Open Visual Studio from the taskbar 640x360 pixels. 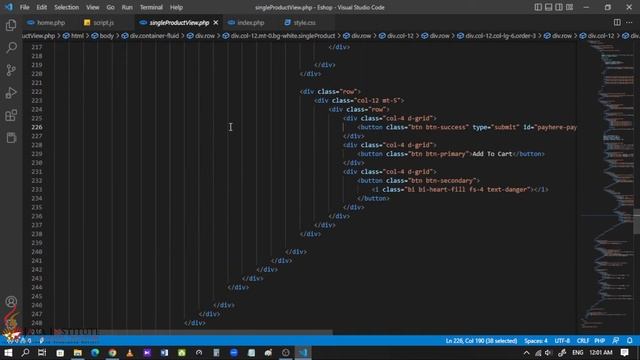(147, 352)
